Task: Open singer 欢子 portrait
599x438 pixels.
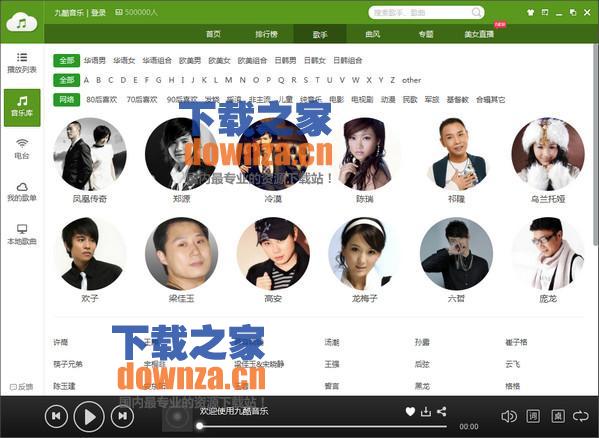Action: 90,254
